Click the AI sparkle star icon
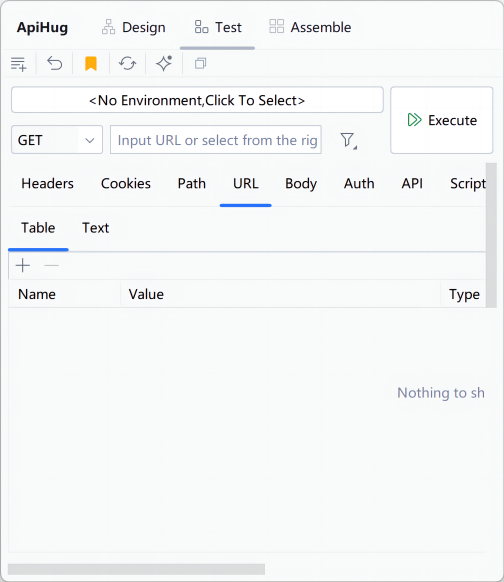 164,63
